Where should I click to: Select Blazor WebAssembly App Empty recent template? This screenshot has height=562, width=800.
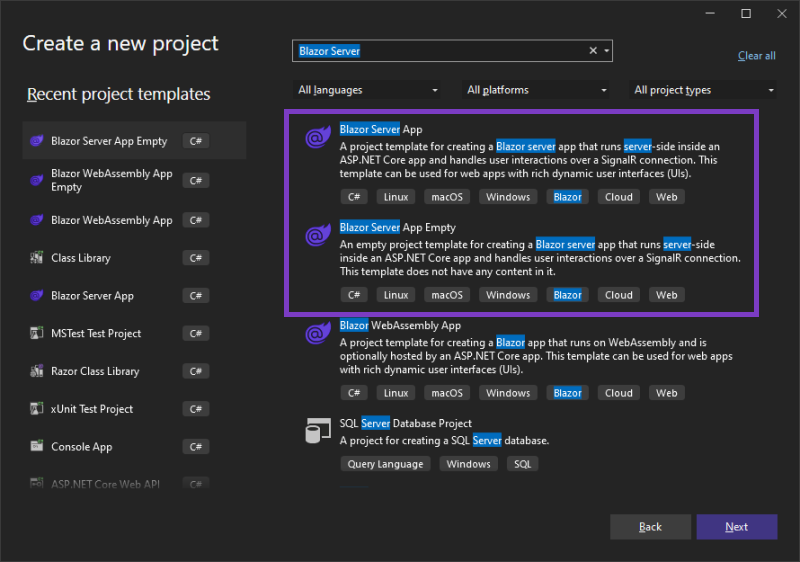coord(134,180)
